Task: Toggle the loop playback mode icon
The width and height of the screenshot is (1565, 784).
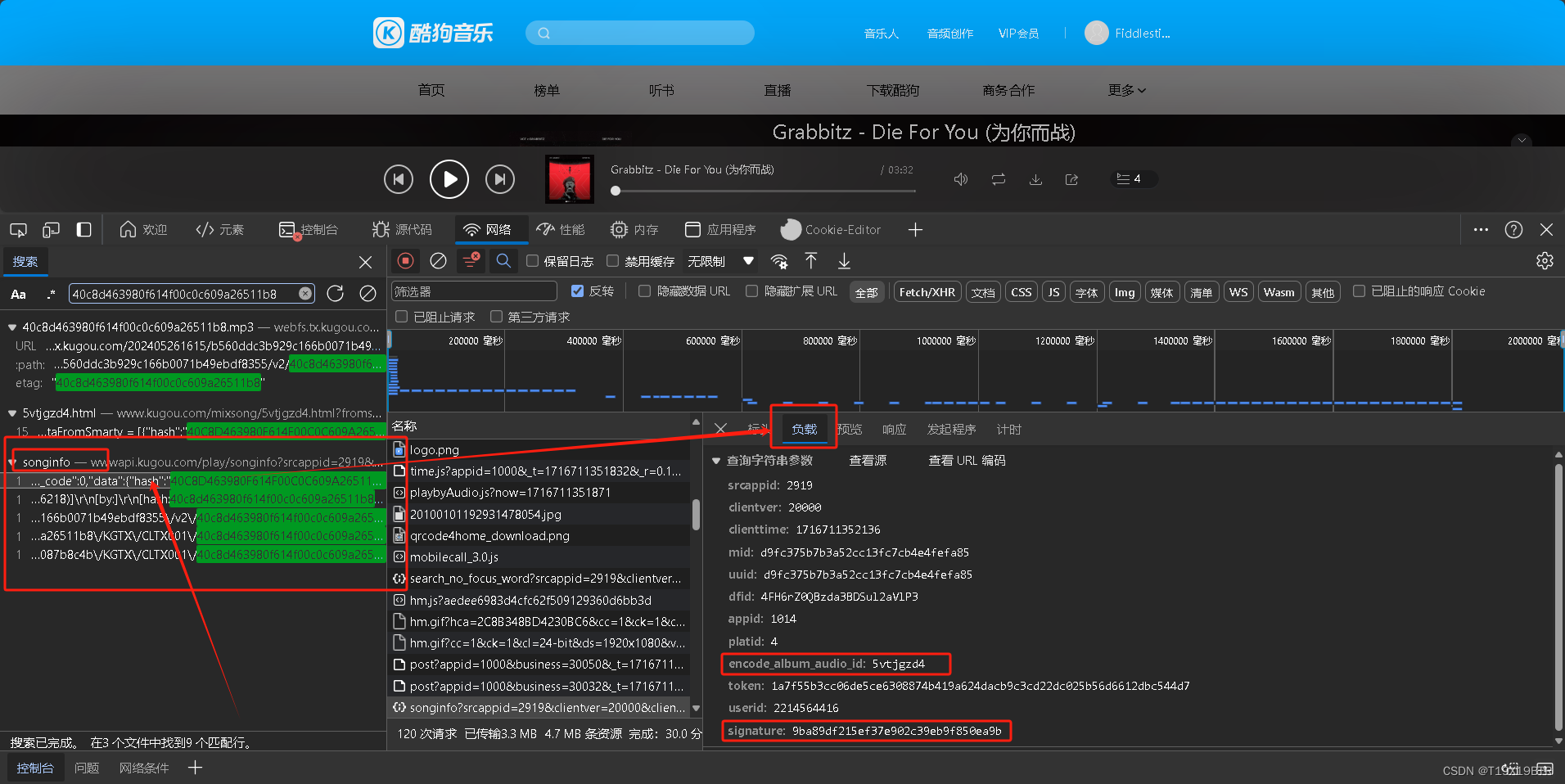Action: (999, 179)
